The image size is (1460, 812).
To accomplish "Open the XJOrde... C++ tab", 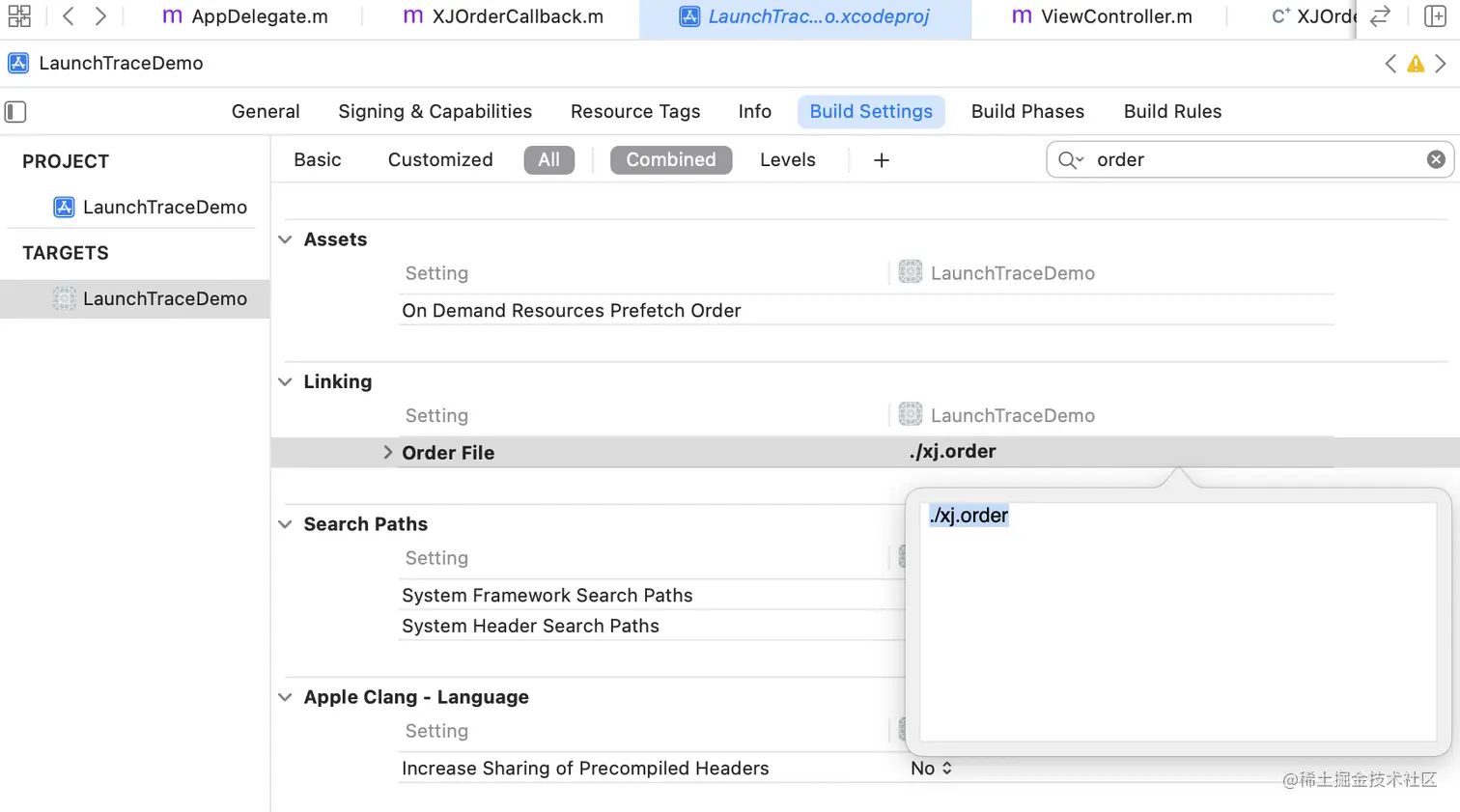I will coord(1313,16).
